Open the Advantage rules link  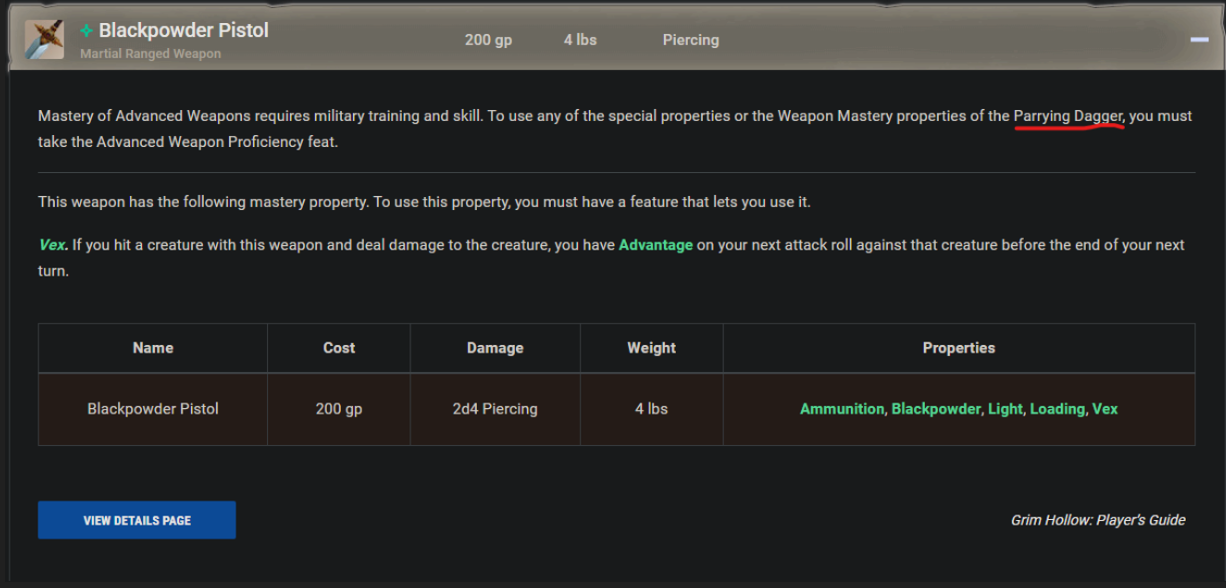click(x=656, y=245)
